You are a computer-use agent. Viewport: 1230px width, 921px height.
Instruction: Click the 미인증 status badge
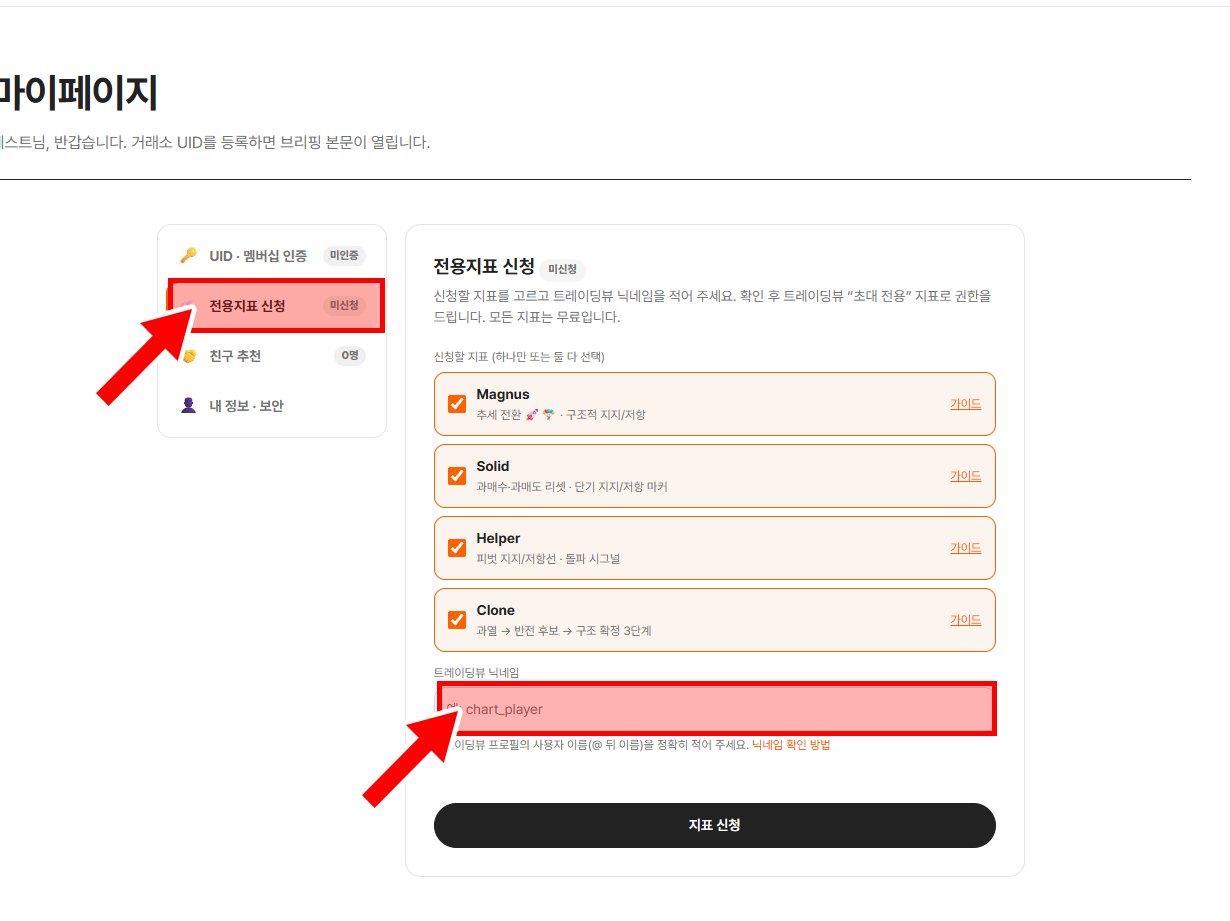coord(344,255)
